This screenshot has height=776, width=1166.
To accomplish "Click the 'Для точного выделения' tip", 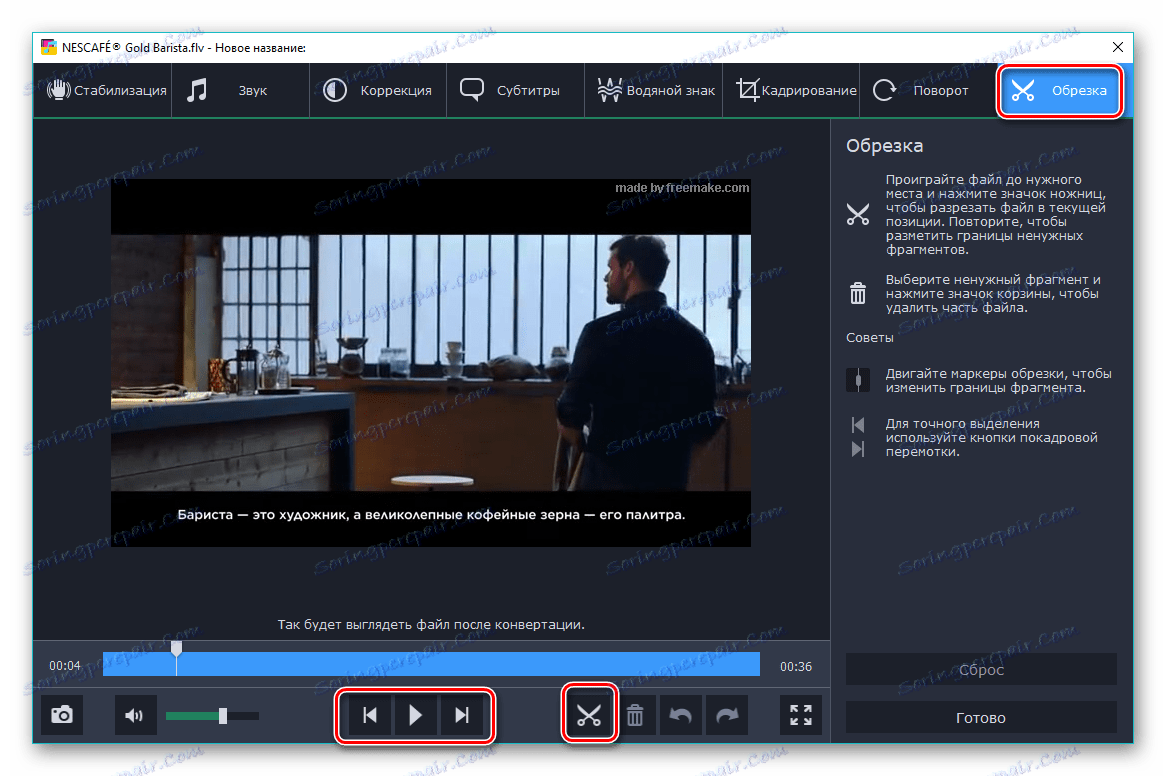I will click(991, 437).
